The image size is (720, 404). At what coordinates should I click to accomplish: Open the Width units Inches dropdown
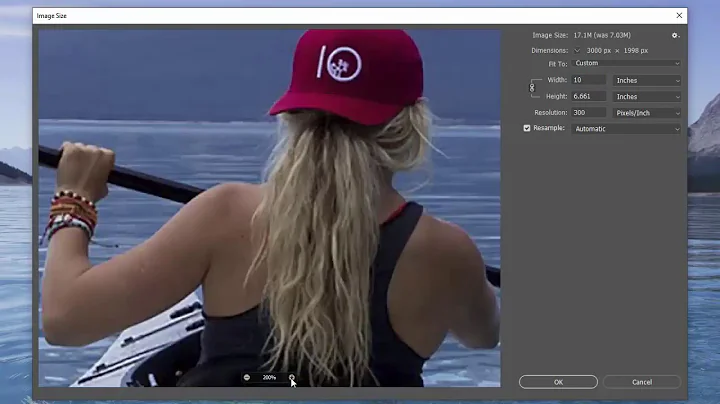coord(647,80)
